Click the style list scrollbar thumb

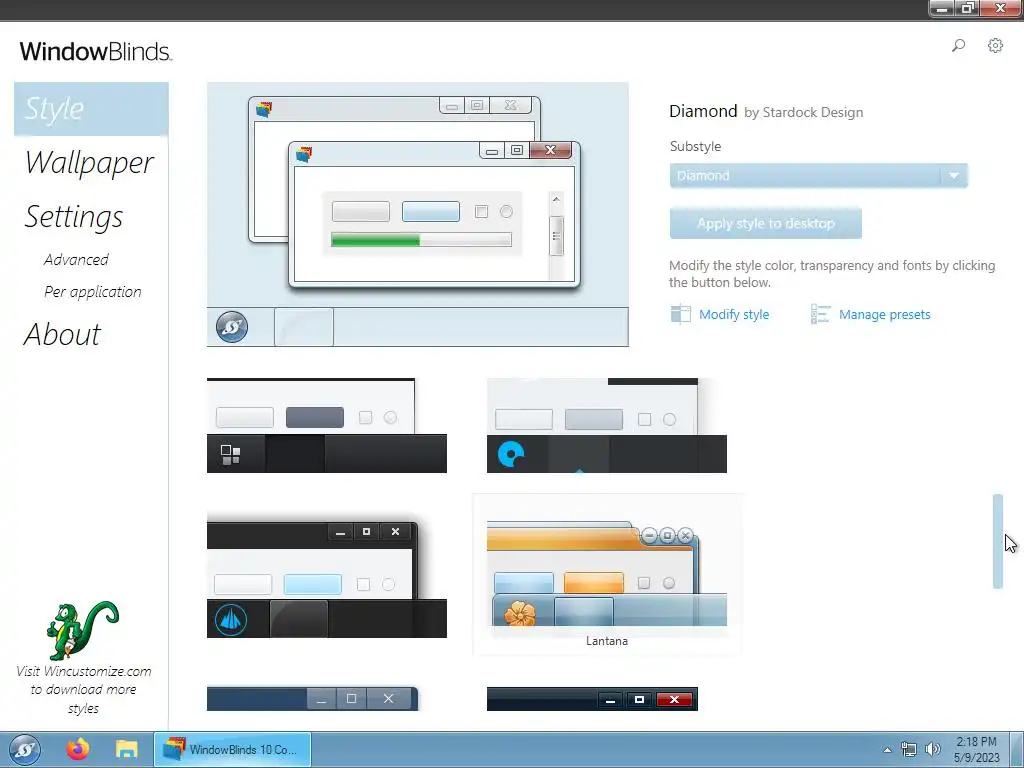[x=998, y=542]
